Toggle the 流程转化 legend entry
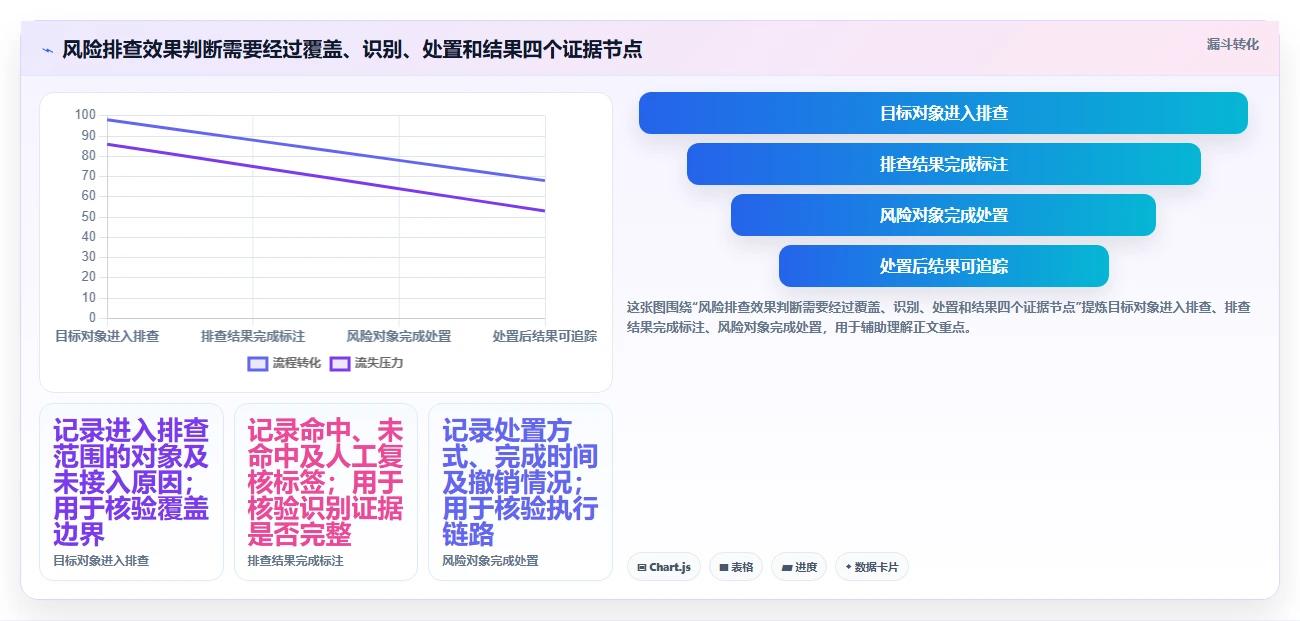 [x=285, y=363]
